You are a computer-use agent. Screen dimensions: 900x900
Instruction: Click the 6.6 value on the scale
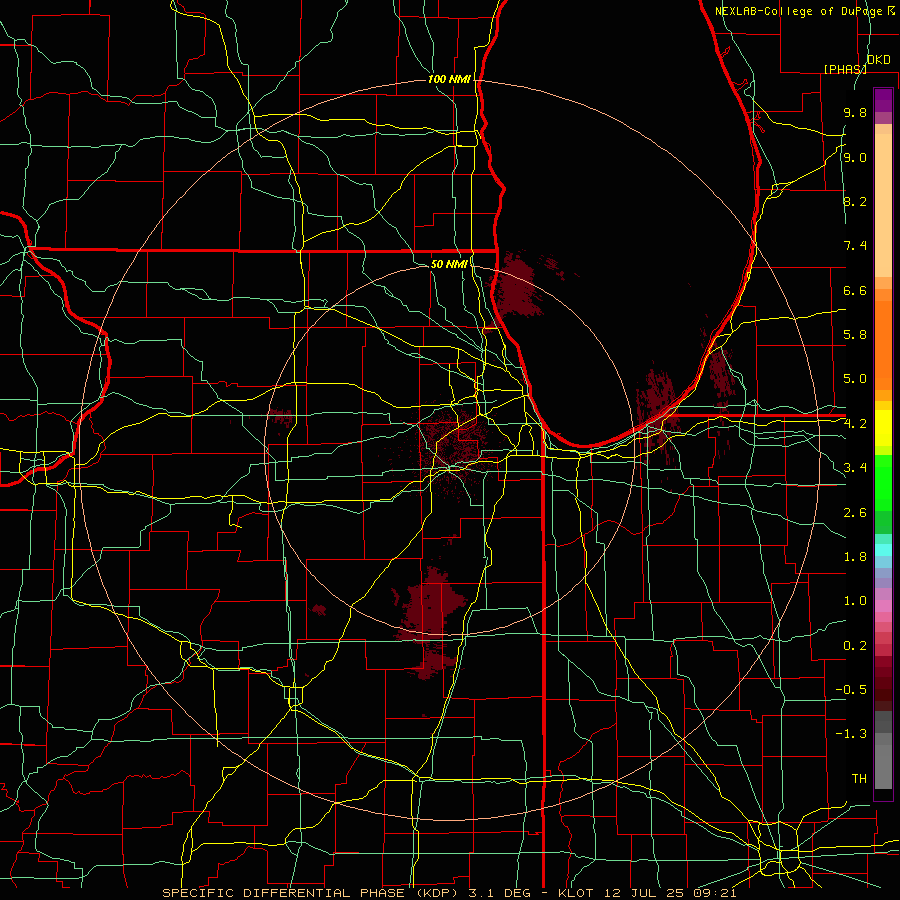pyautogui.click(x=855, y=291)
